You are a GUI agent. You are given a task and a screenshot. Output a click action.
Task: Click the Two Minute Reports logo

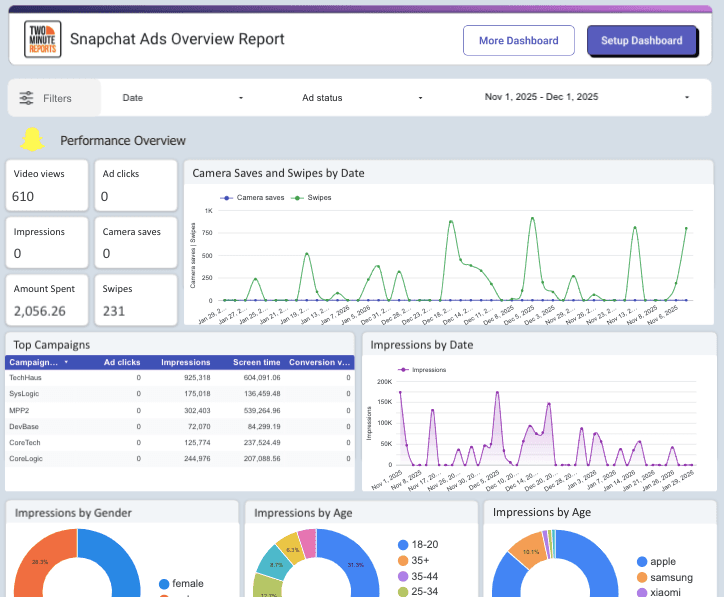pos(42,39)
